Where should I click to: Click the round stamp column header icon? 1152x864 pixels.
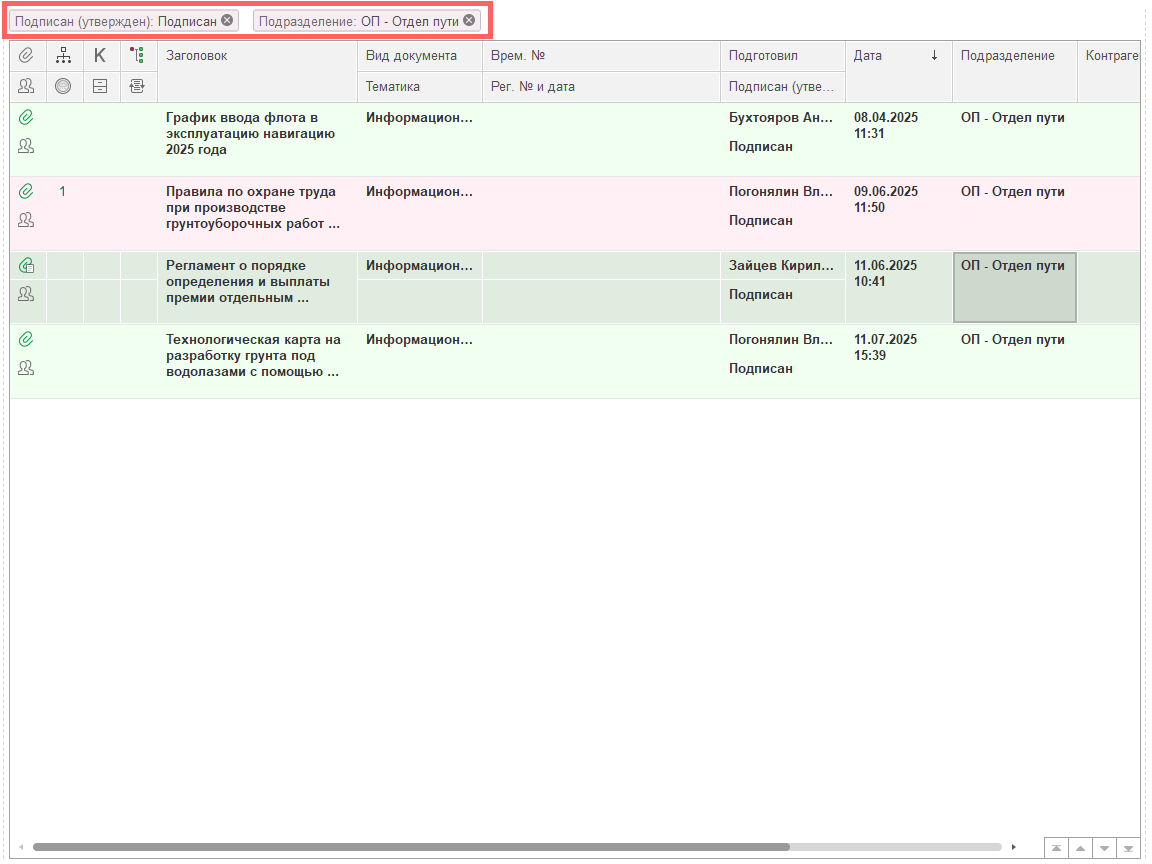pos(64,87)
